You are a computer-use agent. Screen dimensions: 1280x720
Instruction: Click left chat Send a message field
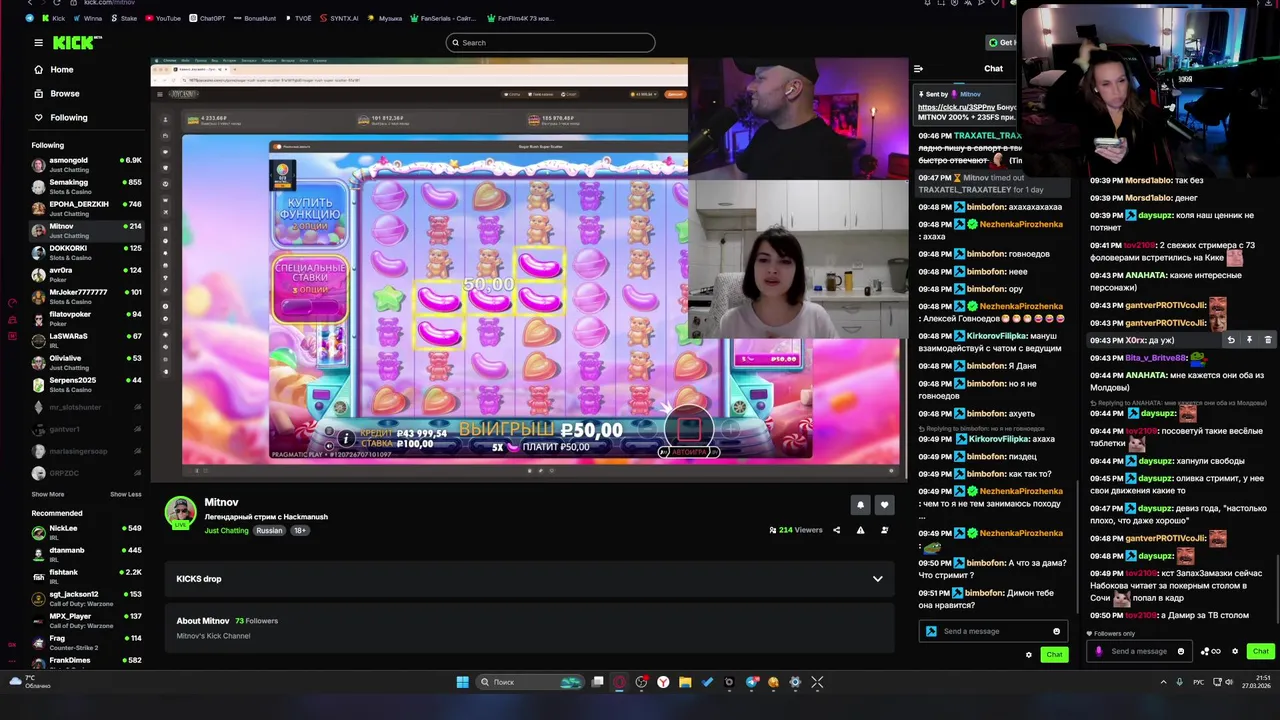(991, 631)
